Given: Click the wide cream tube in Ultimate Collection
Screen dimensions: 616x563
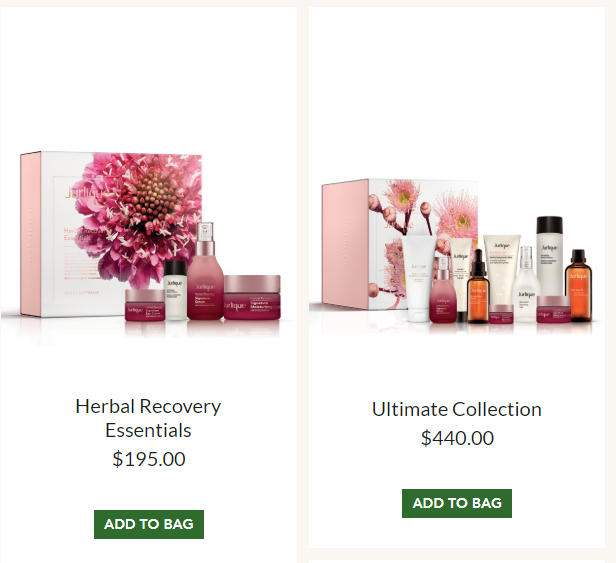Looking at the screenshot, I should tap(501, 269).
